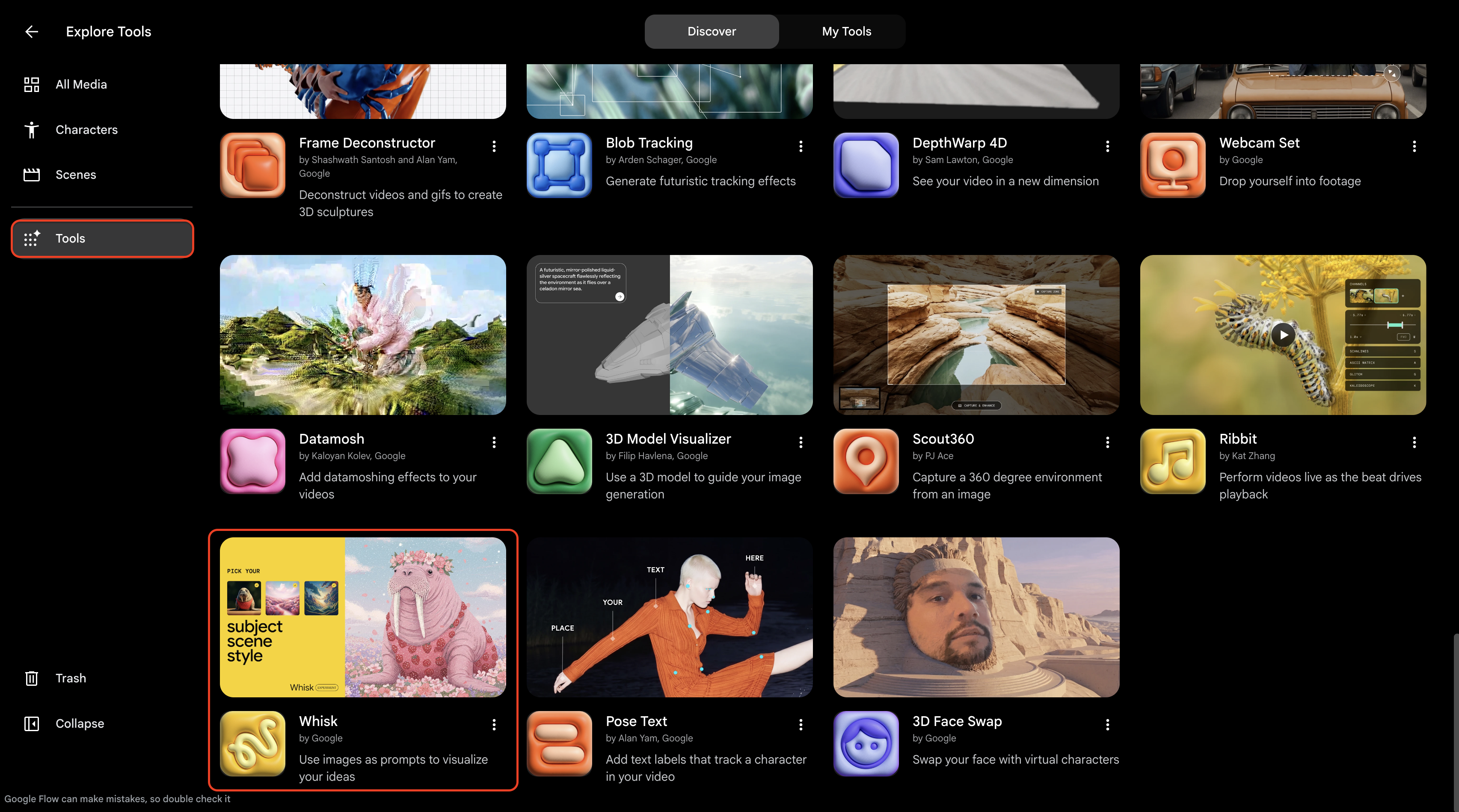Image resolution: width=1459 pixels, height=812 pixels.
Task: Open the Datamosh preview thumbnail
Action: [x=363, y=335]
